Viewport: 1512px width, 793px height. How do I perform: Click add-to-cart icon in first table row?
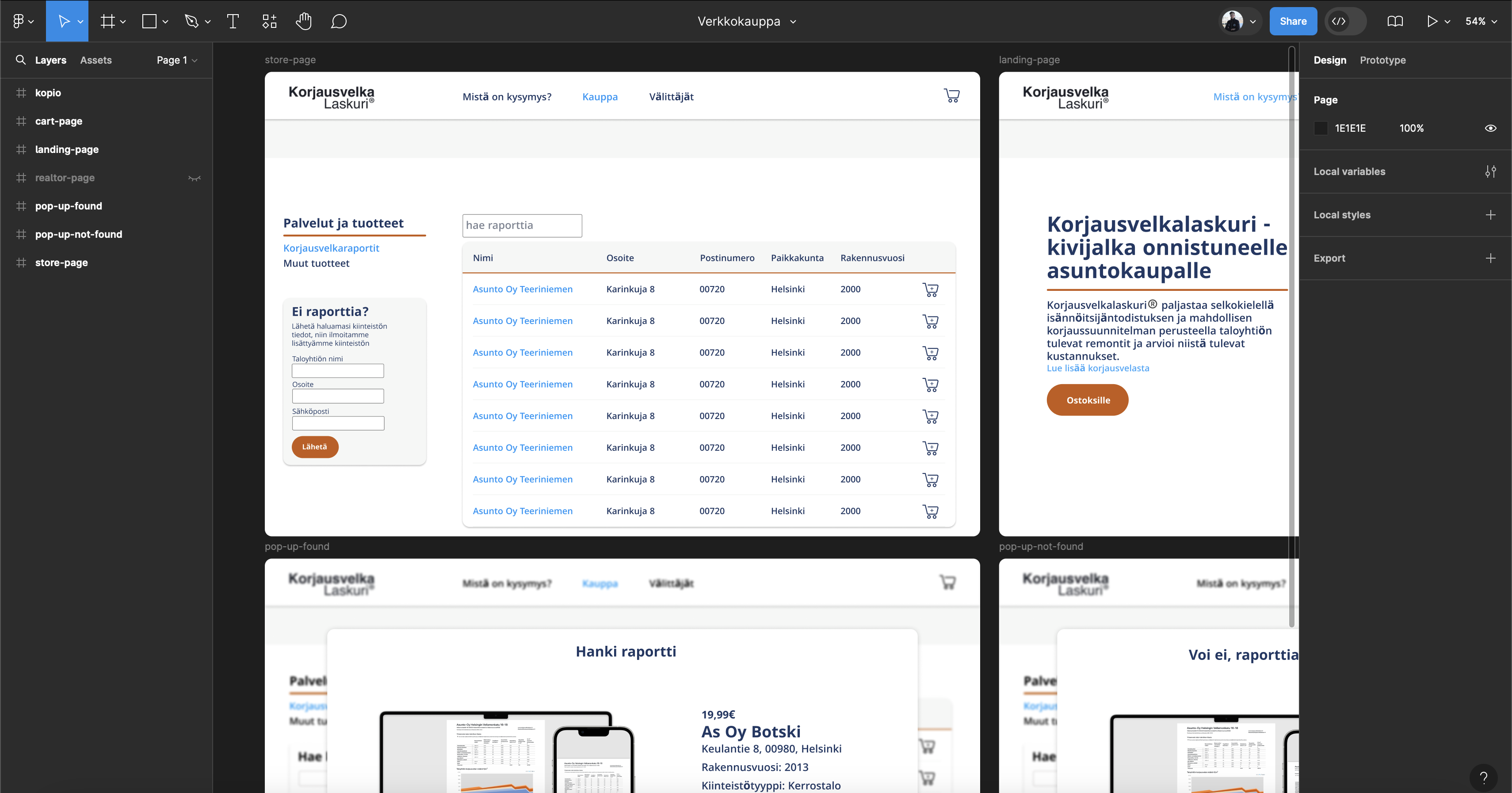pos(930,290)
